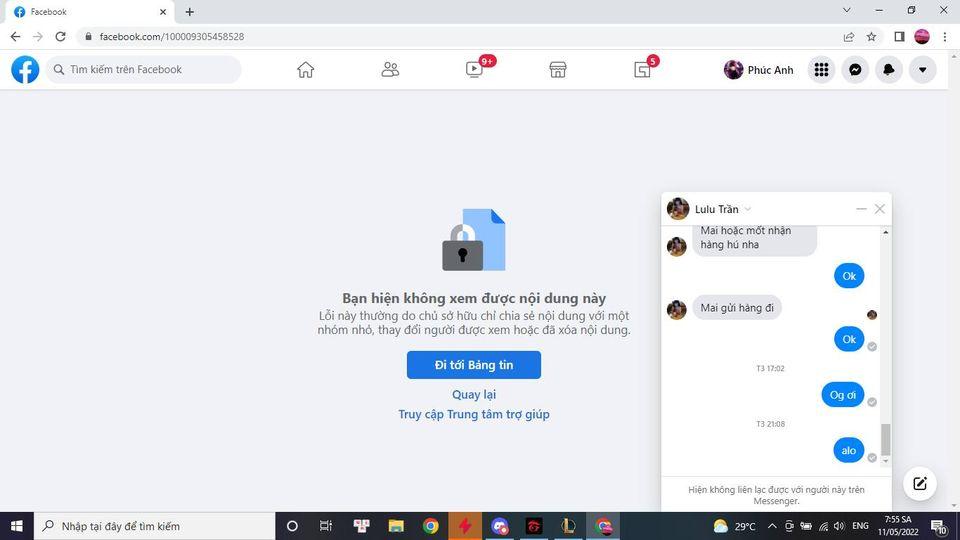Screen dimensions: 960x540
Task: Open the Messenger icon in header
Action: click(x=855, y=70)
